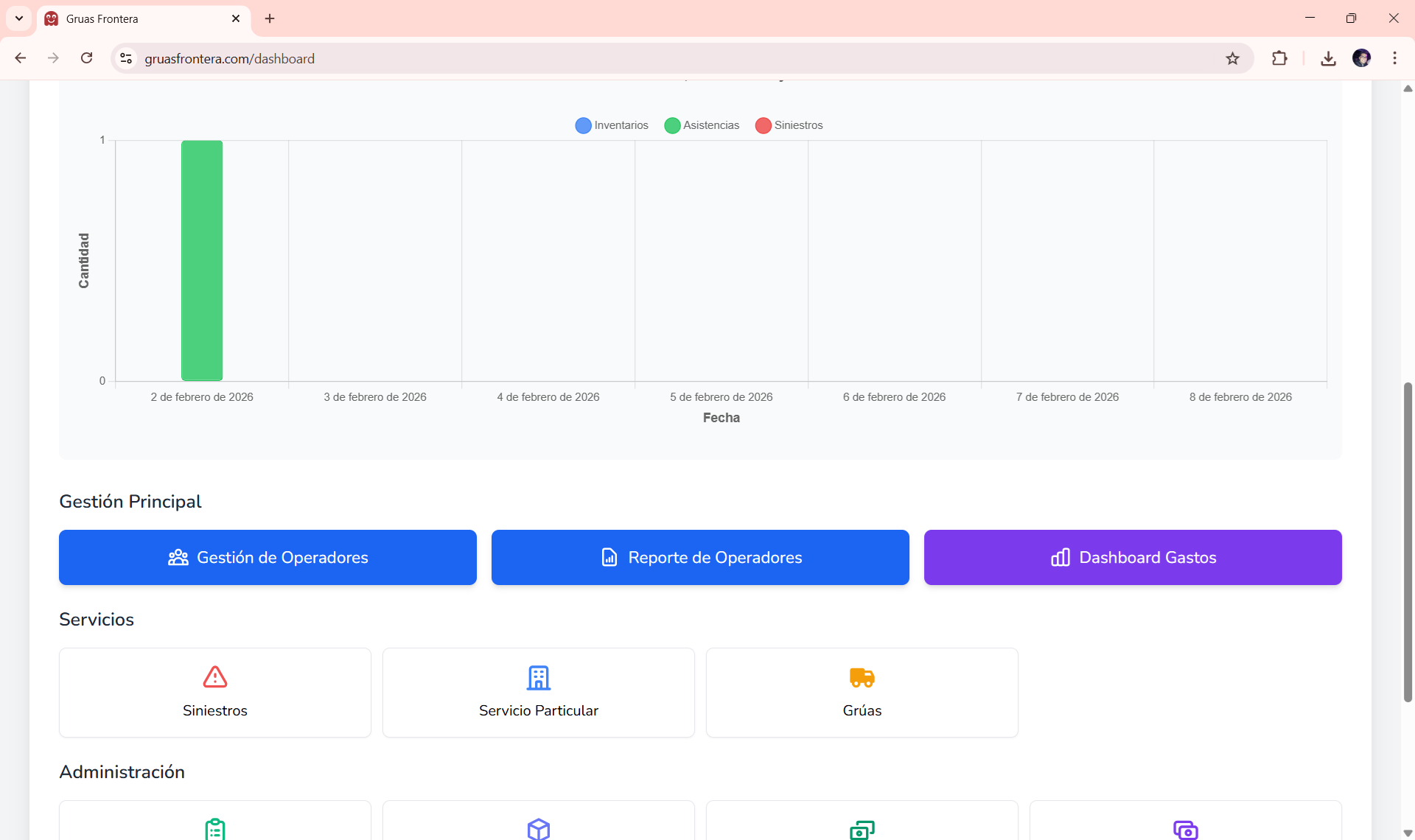This screenshot has width=1415, height=840.
Task: Click the green Asistencias bar for 2 de febrero
Action: pyautogui.click(x=202, y=260)
